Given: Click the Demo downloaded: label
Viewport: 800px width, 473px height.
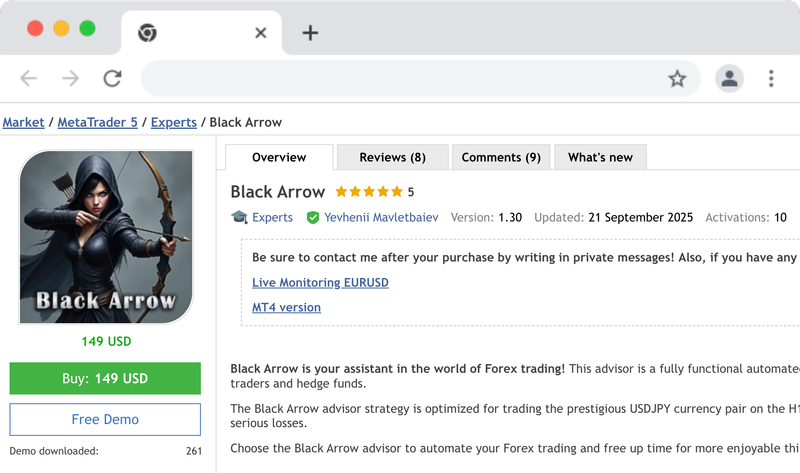Looking at the screenshot, I should click(x=54, y=451).
